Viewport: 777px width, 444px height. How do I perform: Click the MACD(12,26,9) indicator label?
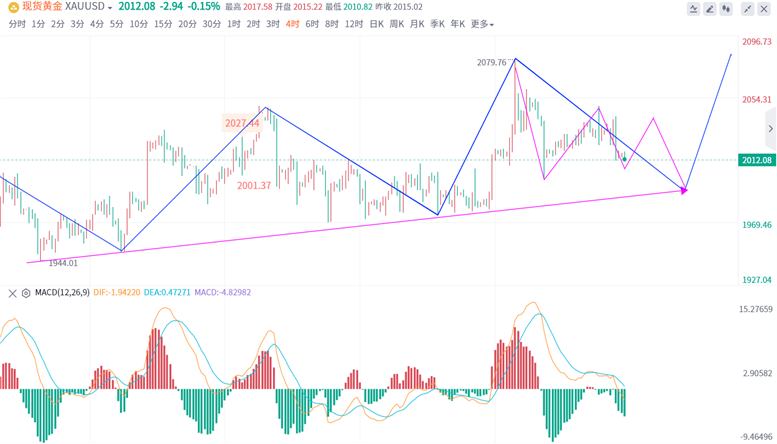(62, 293)
